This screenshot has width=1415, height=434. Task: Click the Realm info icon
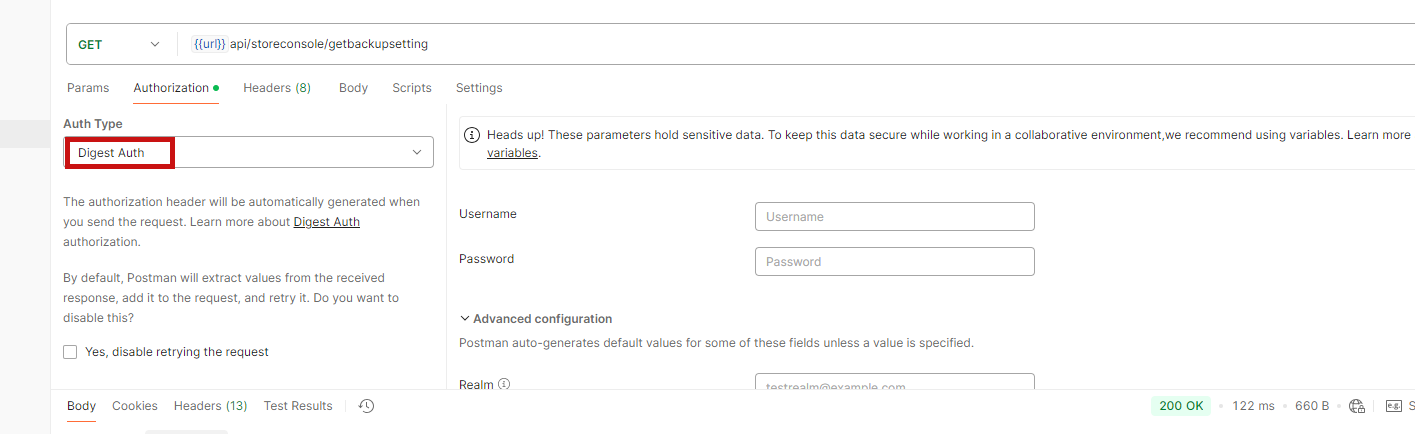[x=504, y=384]
